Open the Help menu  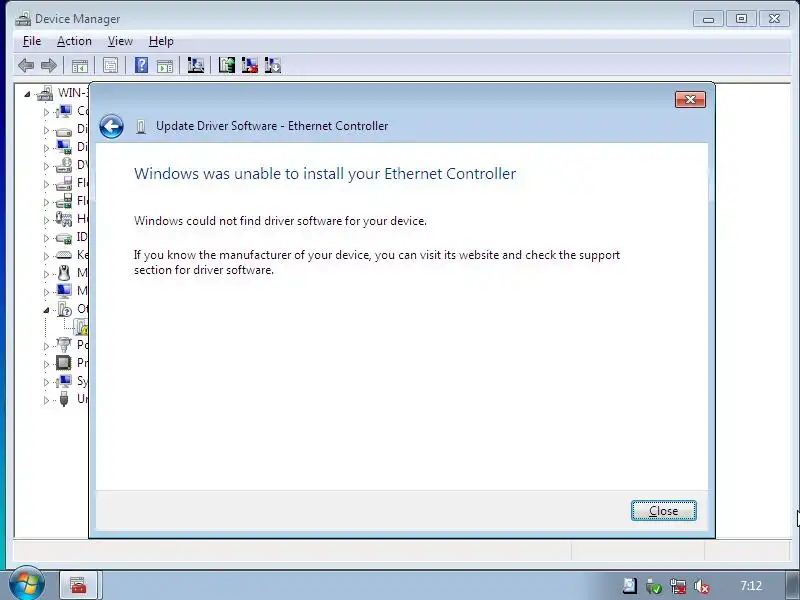[x=161, y=41]
